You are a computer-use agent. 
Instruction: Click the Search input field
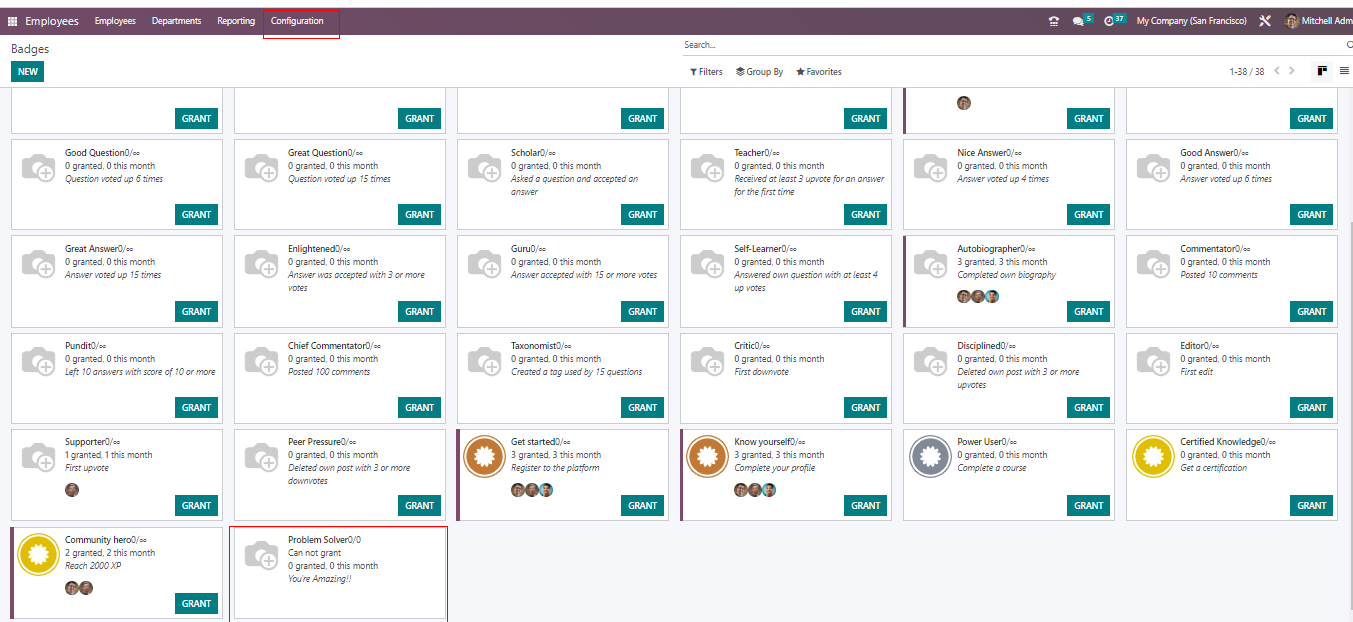click(x=1010, y=45)
